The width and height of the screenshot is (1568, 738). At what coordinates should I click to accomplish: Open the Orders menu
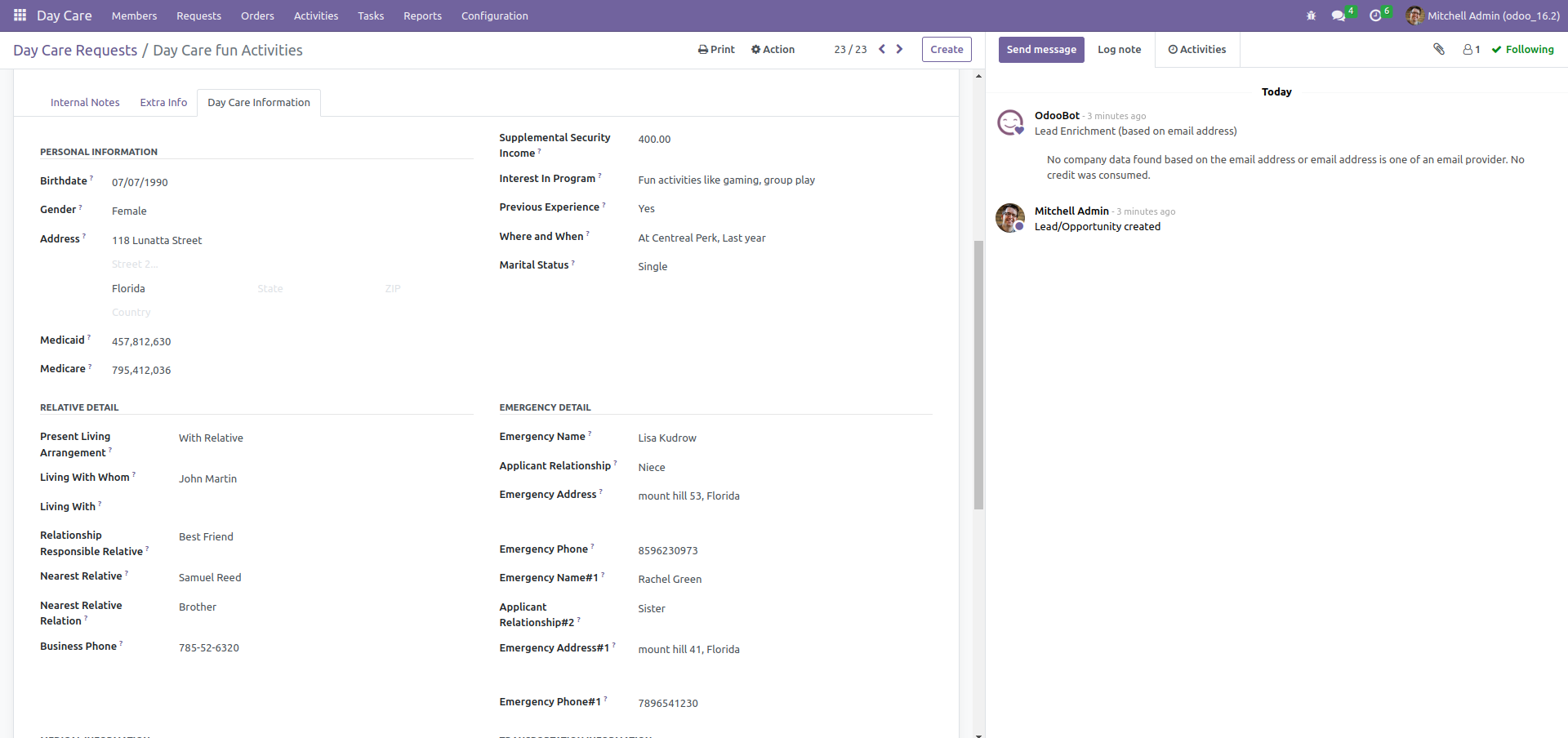coord(257,16)
